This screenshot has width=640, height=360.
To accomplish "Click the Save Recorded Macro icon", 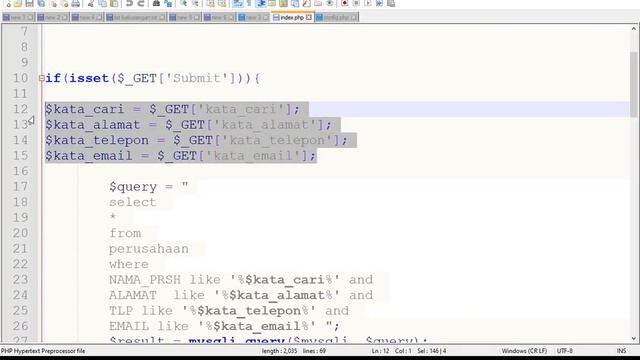I will pos(391,4).
